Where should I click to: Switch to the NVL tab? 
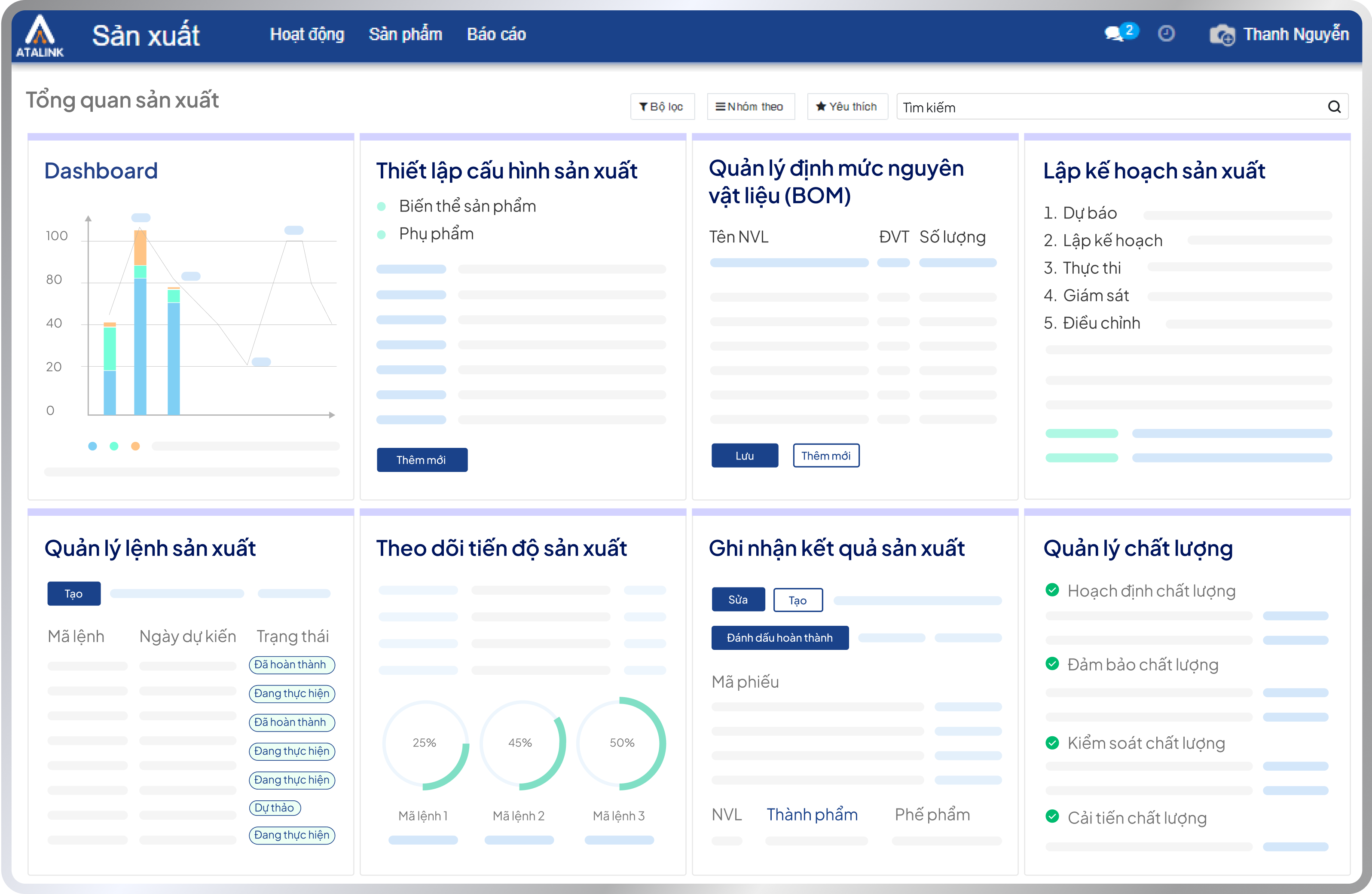pyautogui.click(x=726, y=814)
